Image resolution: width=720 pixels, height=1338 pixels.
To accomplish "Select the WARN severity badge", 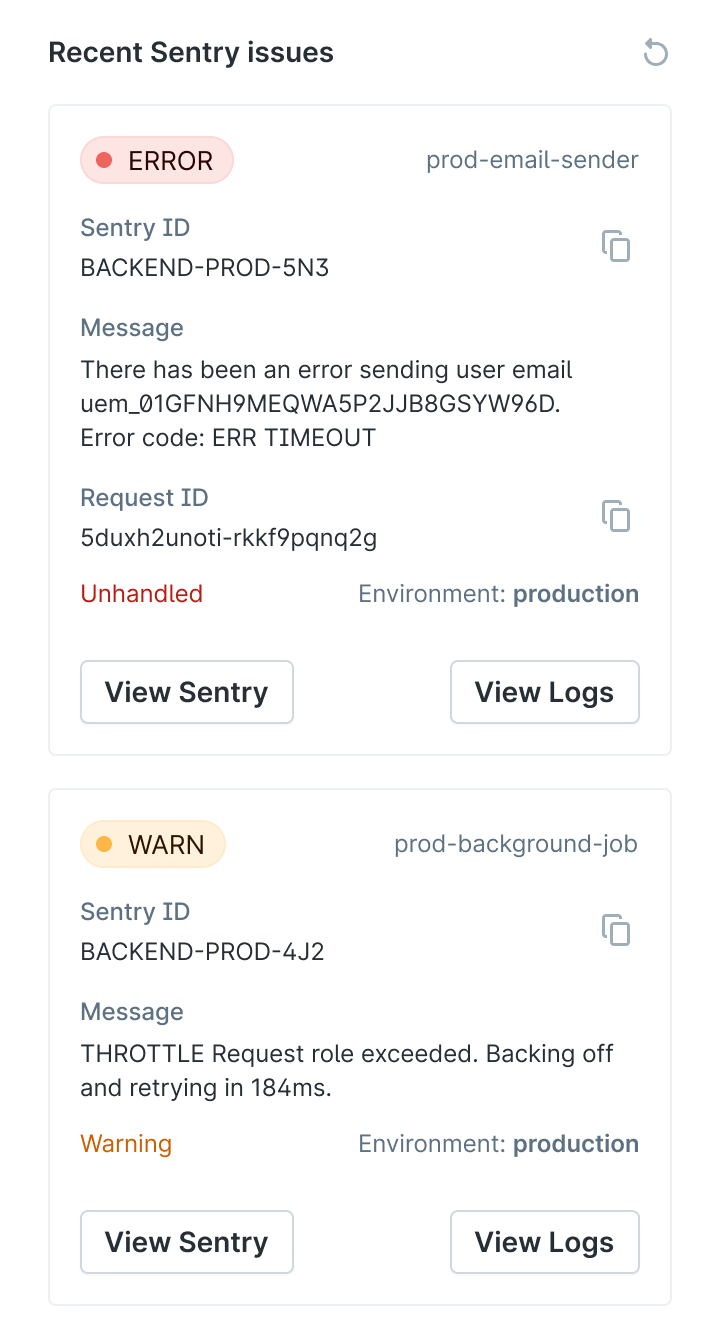I will pos(153,843).
